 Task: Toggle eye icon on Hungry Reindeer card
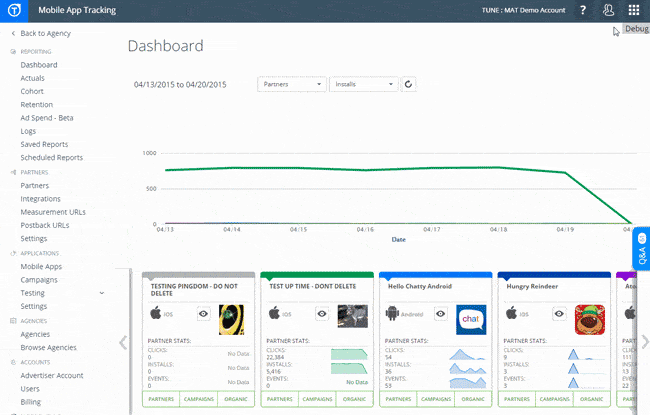click(558, 313)
